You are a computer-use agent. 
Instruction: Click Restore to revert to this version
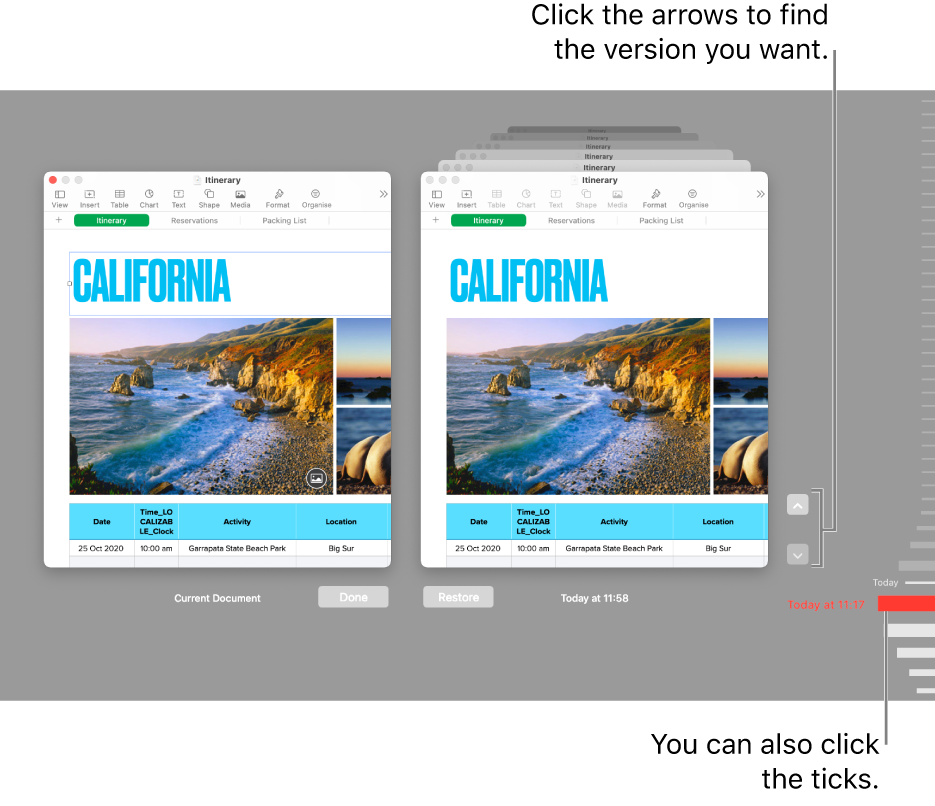(x=458, y=597)
